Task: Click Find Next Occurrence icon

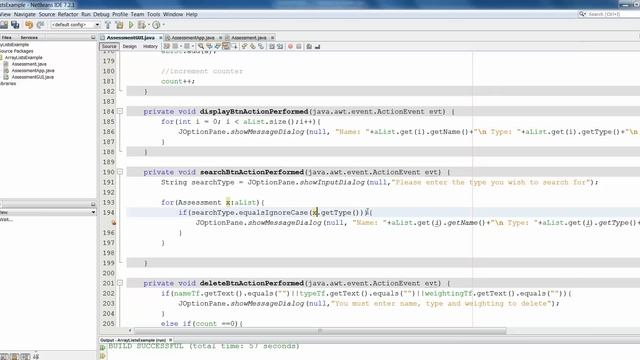Action: point(218,47)
